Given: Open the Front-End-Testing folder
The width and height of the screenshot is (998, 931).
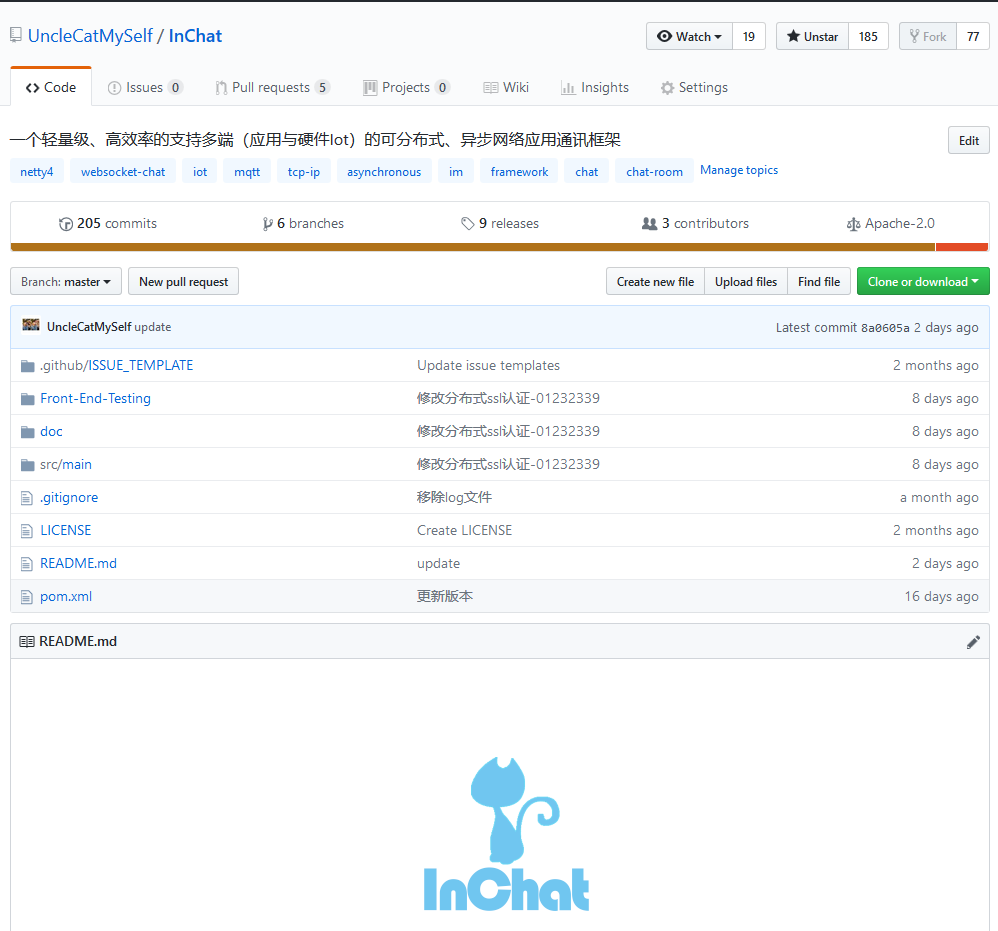Looking at the screenshot, I should [x=95, y=398].
